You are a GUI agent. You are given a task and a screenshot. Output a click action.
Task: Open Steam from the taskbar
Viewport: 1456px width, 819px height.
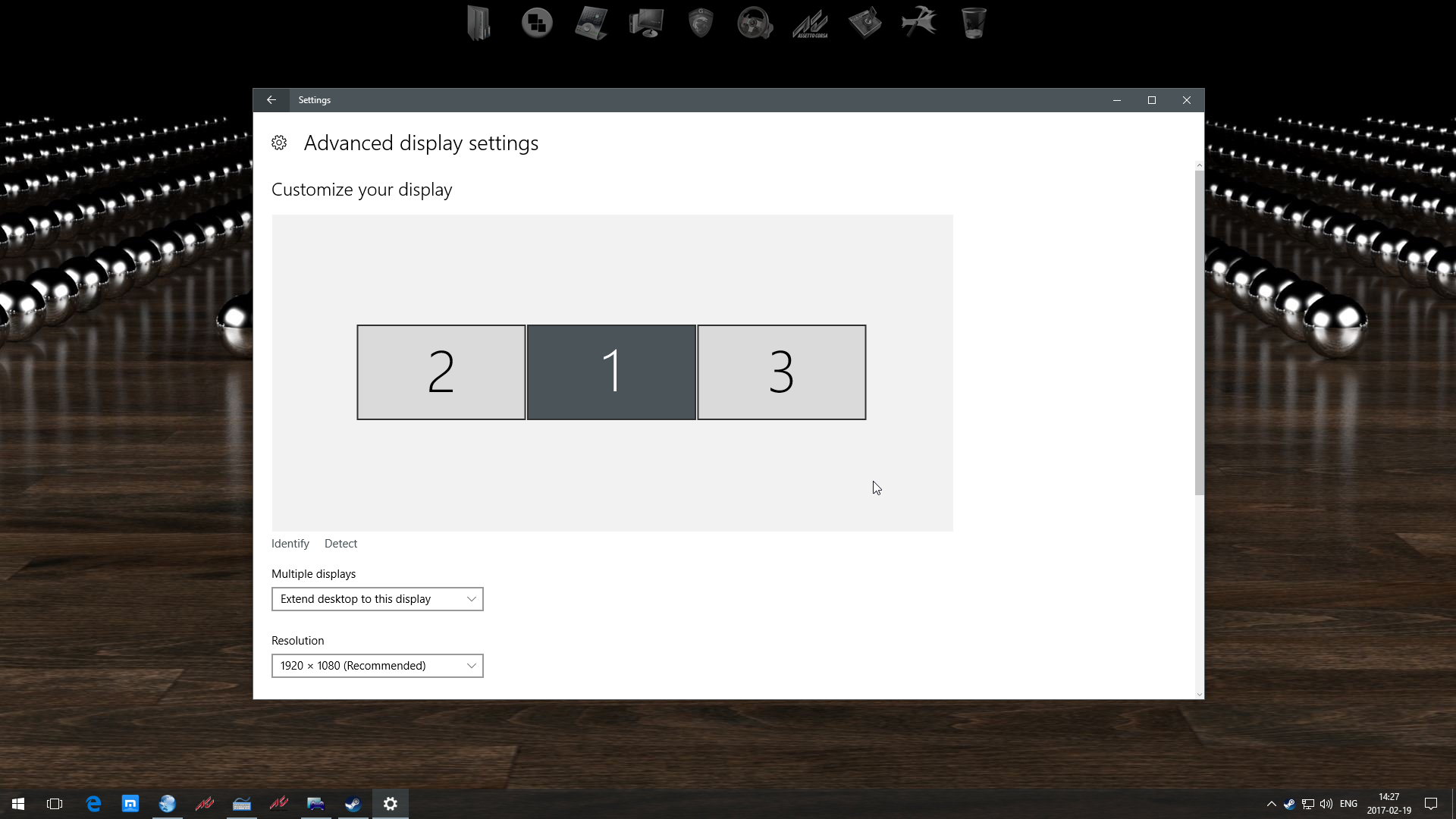pyautogui.click(x=353, y=804)
